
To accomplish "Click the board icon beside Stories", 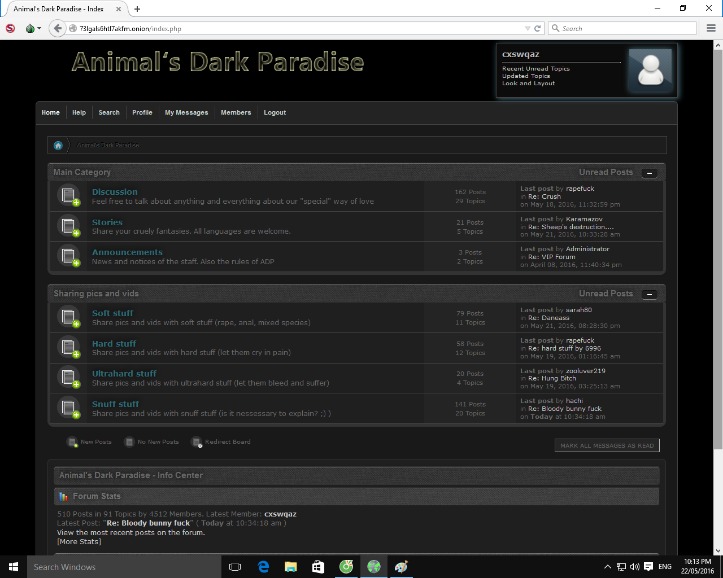I will 69,226.
